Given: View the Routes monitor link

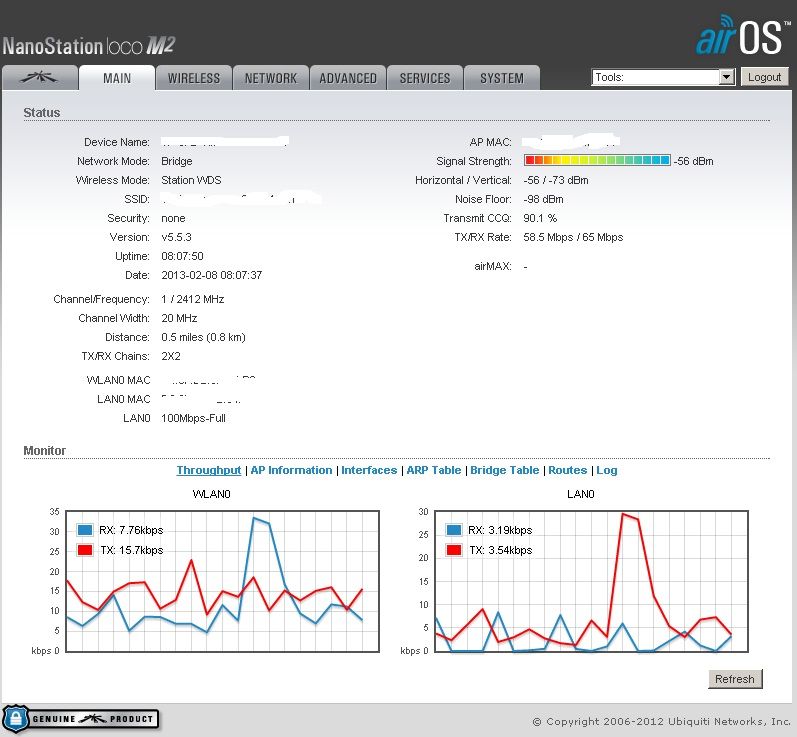Looking at the screenshot, I should [567, 470].
